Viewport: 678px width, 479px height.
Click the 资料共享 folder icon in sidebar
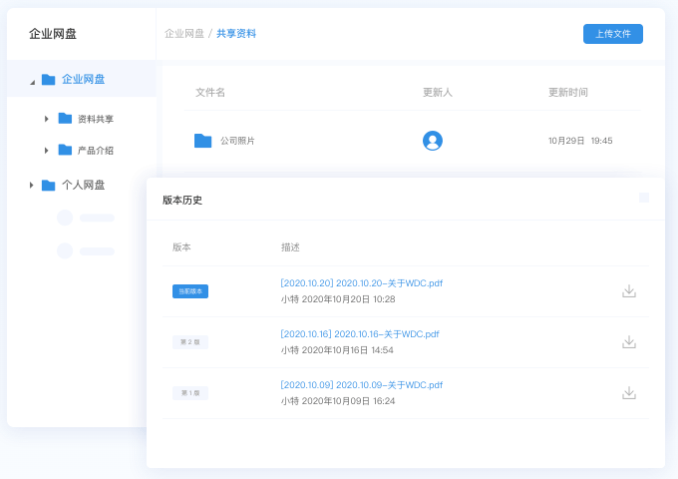65,119
